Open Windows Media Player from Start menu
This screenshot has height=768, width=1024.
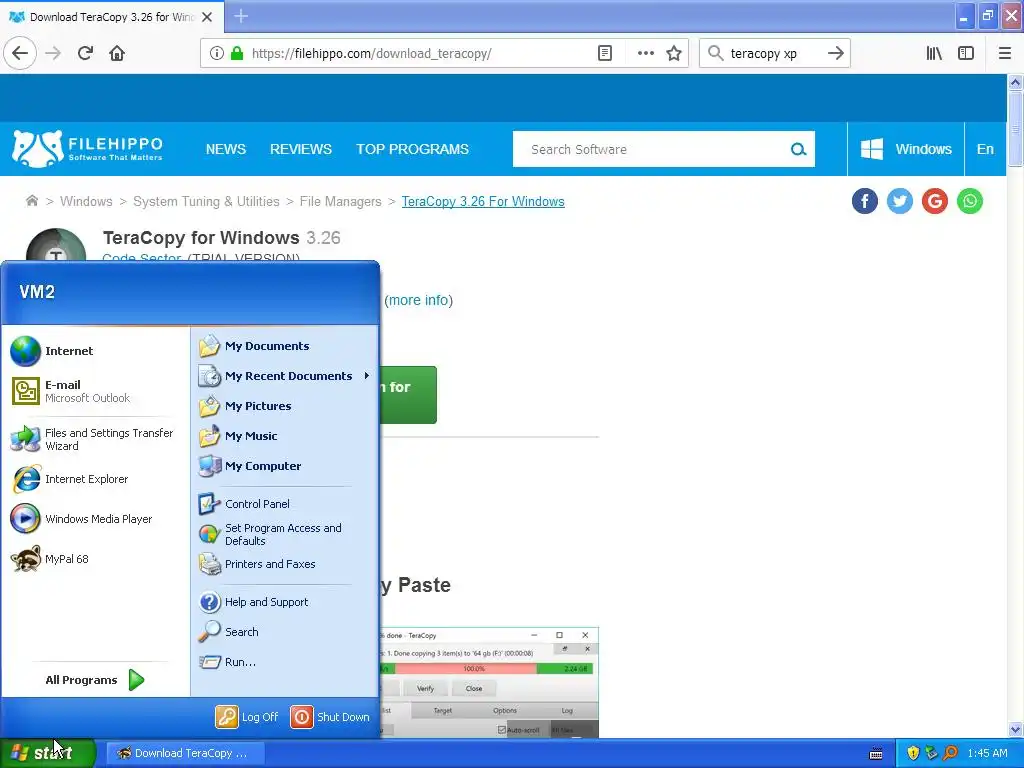(95, 519)
